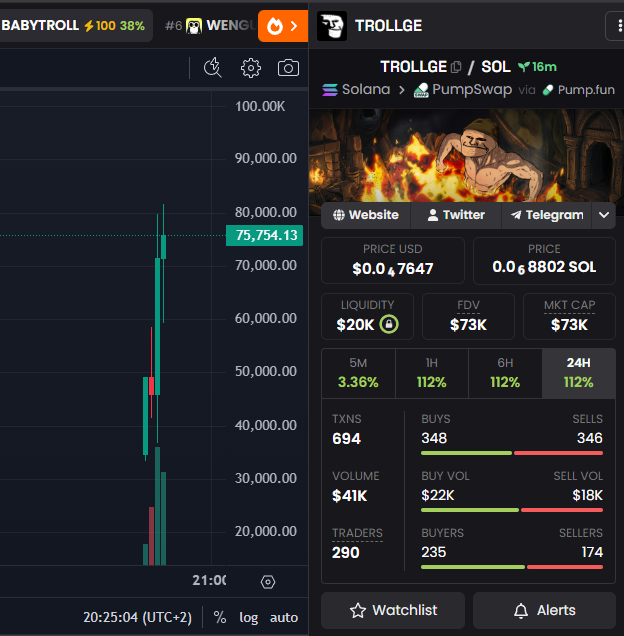Screen dimensions: 624x636
Task: Click the SOL quote symbol text
Action: 496,67
